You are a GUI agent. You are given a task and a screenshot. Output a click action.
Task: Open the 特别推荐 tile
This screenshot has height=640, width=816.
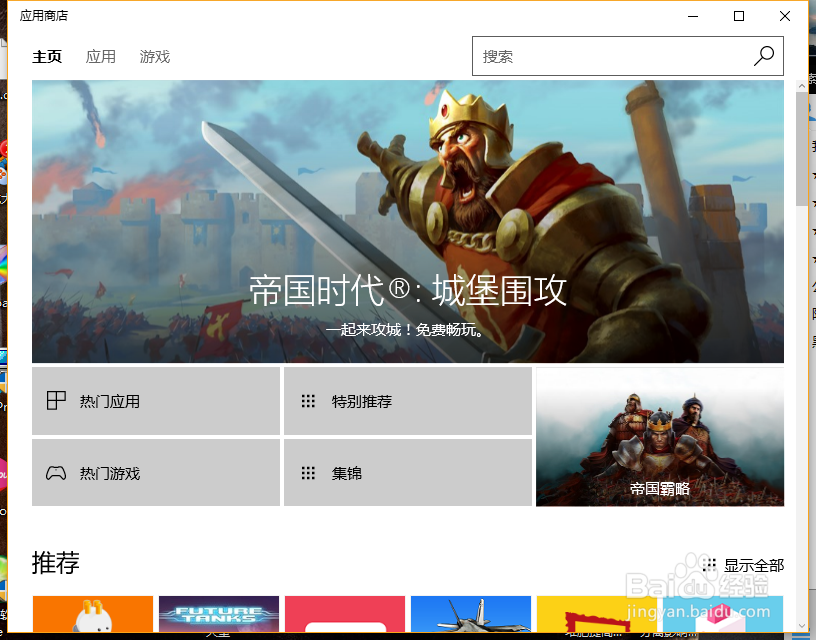coord(407,401)
